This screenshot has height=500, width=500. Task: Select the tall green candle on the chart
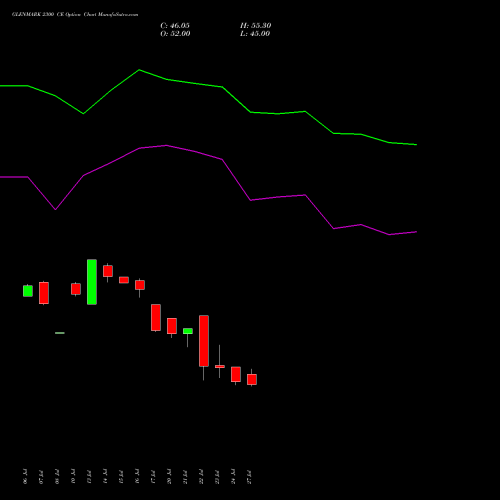pos(92,282)
